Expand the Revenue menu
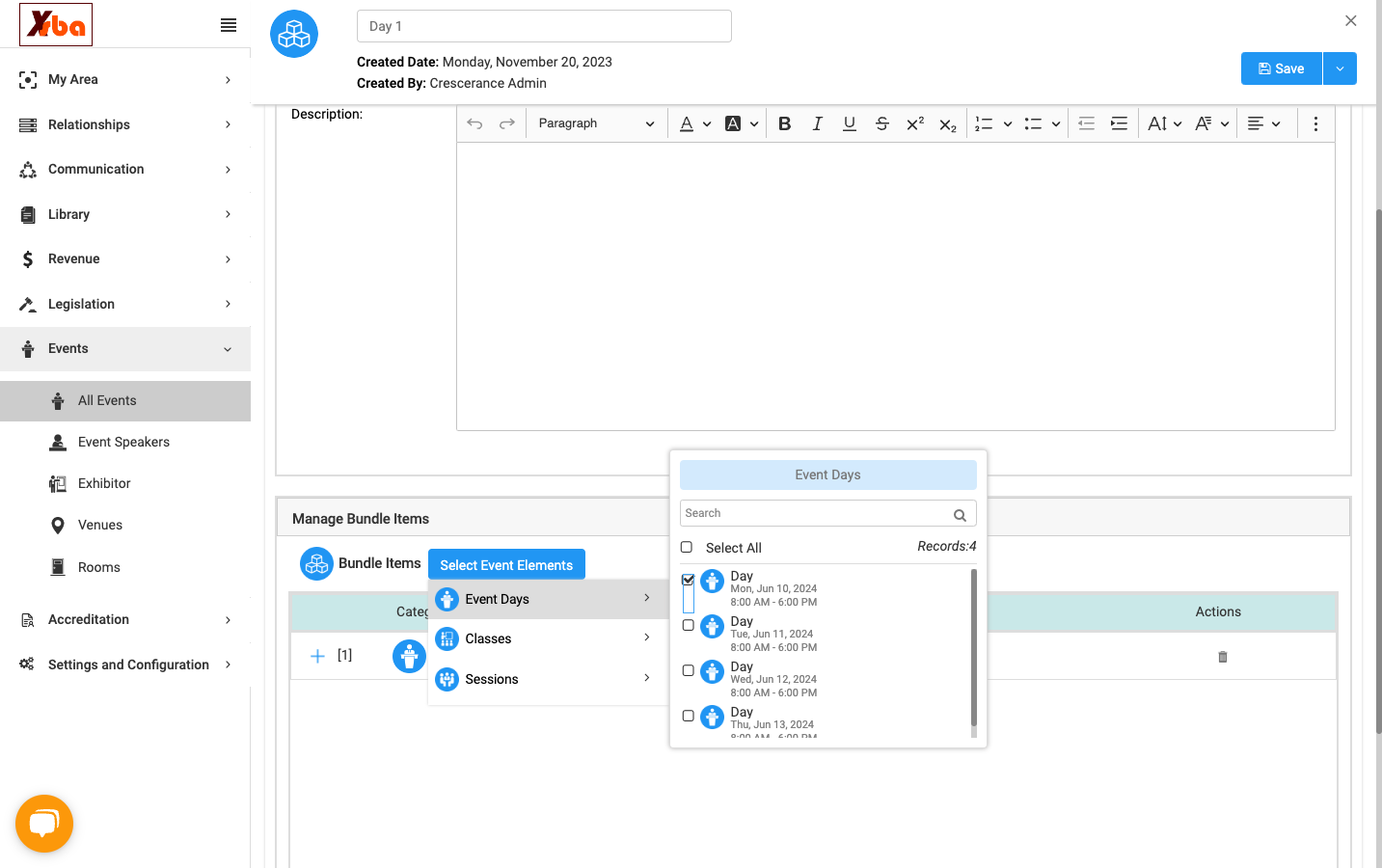The width and height of the screenshot is (1382, 868). coord(125,258)
